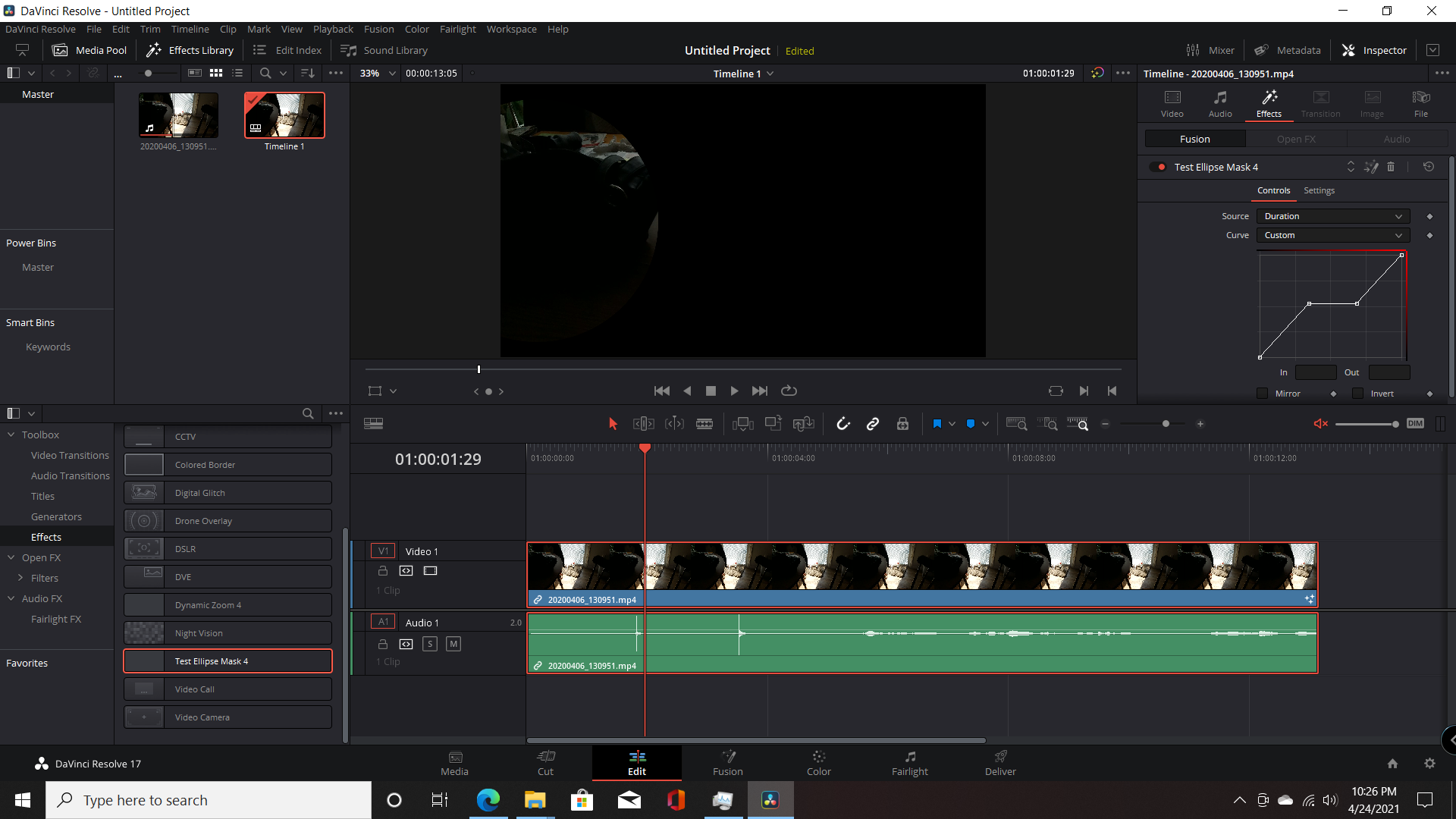The image size is (1456, 819).
Task: Open Project Settings gear icon
Action: (1429, 764)
